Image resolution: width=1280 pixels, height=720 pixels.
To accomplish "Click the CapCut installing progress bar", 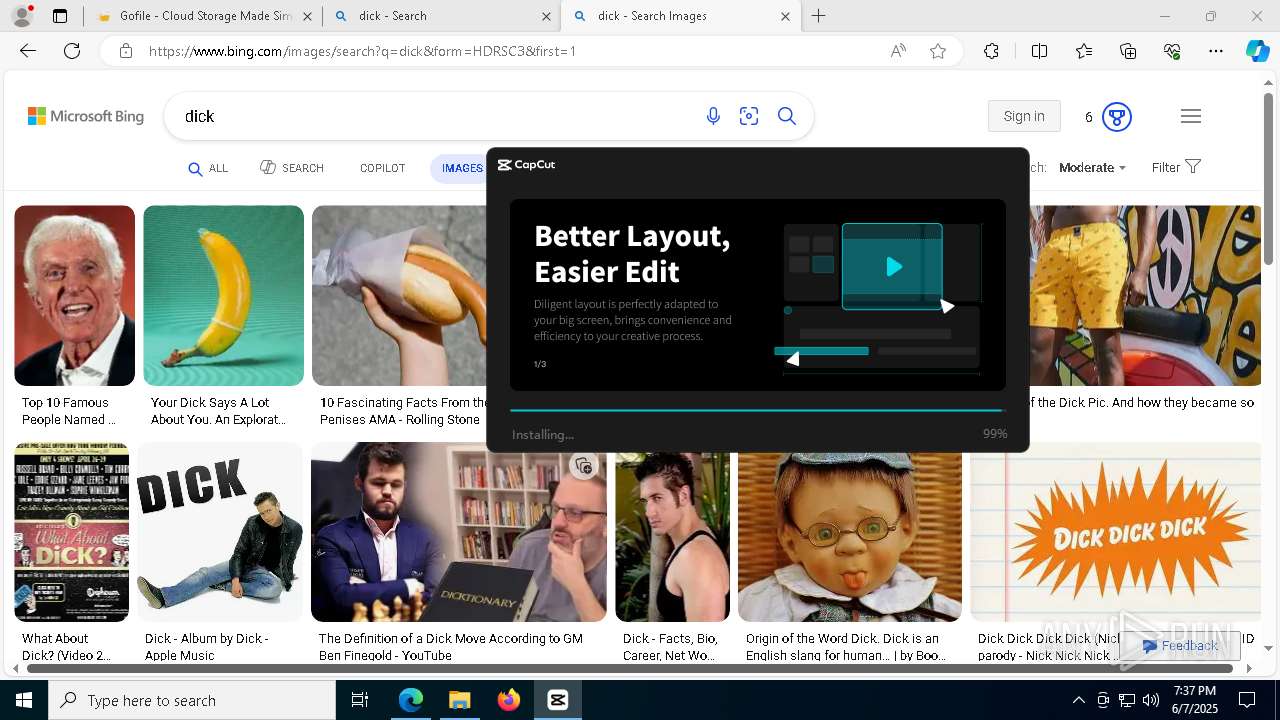I will coord(757,410).
